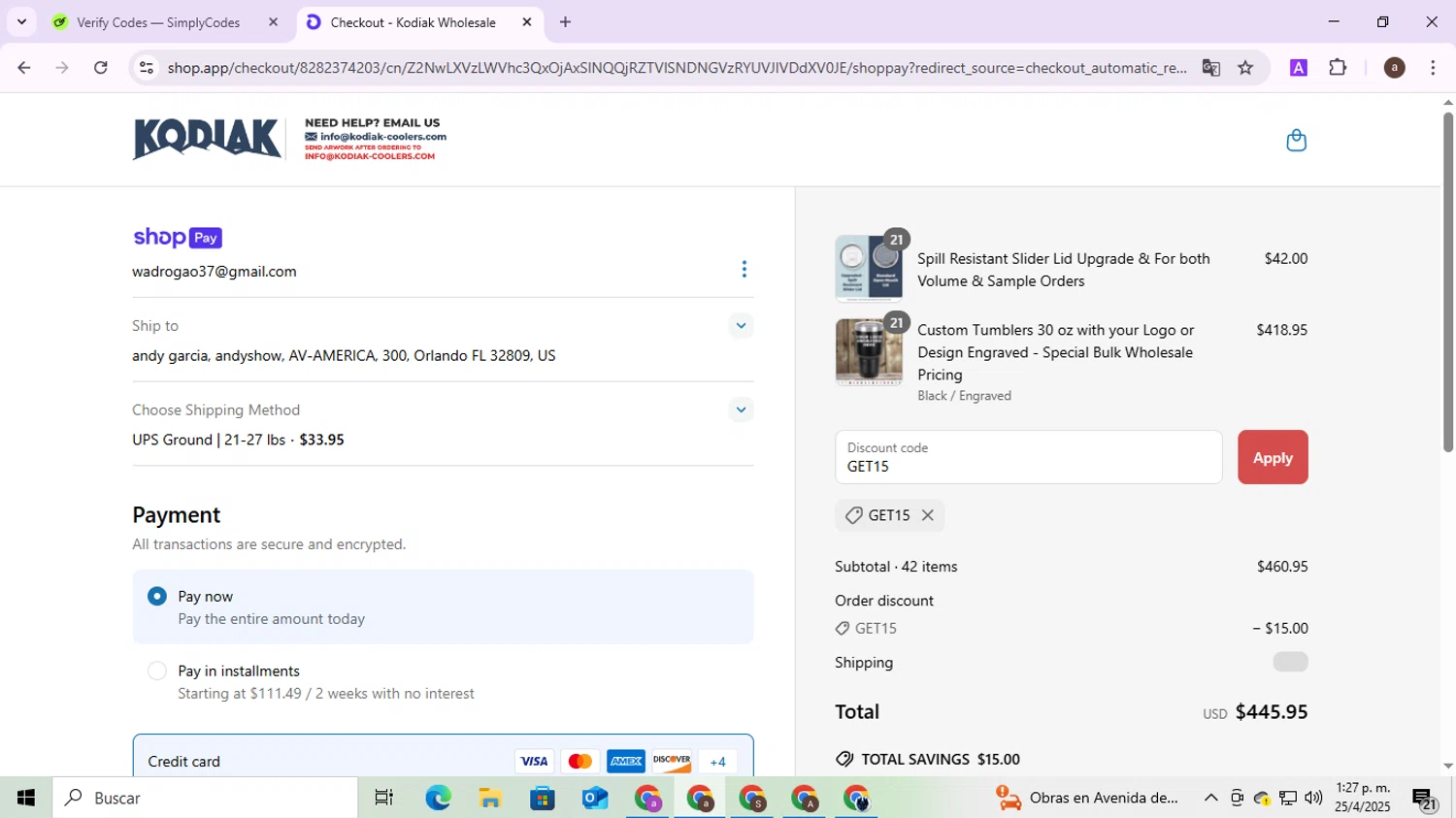Open the Obras en Avenida news widget

tap(1087, 798)
